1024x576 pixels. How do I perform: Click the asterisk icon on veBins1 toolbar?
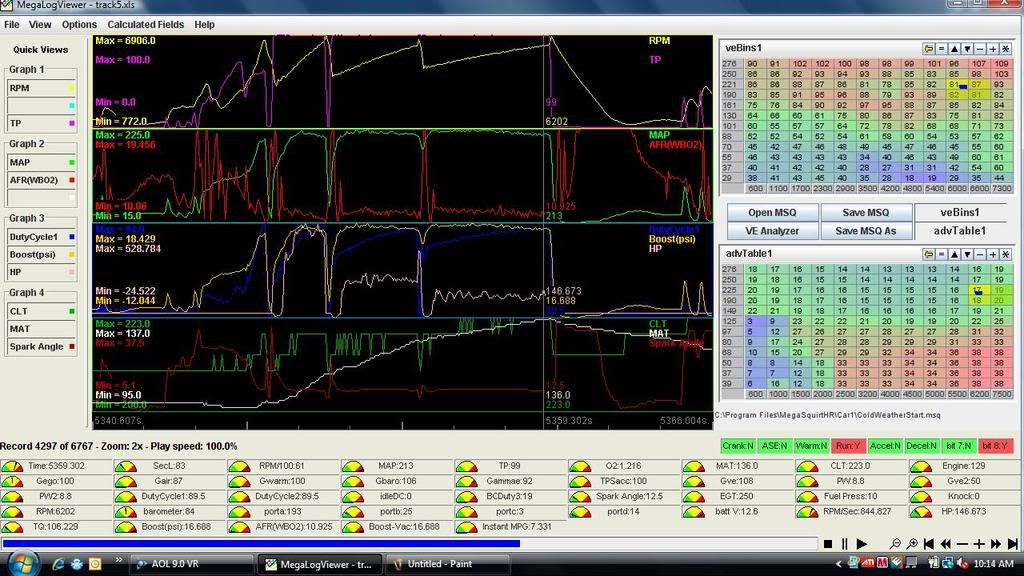(x=1006, y=48)
